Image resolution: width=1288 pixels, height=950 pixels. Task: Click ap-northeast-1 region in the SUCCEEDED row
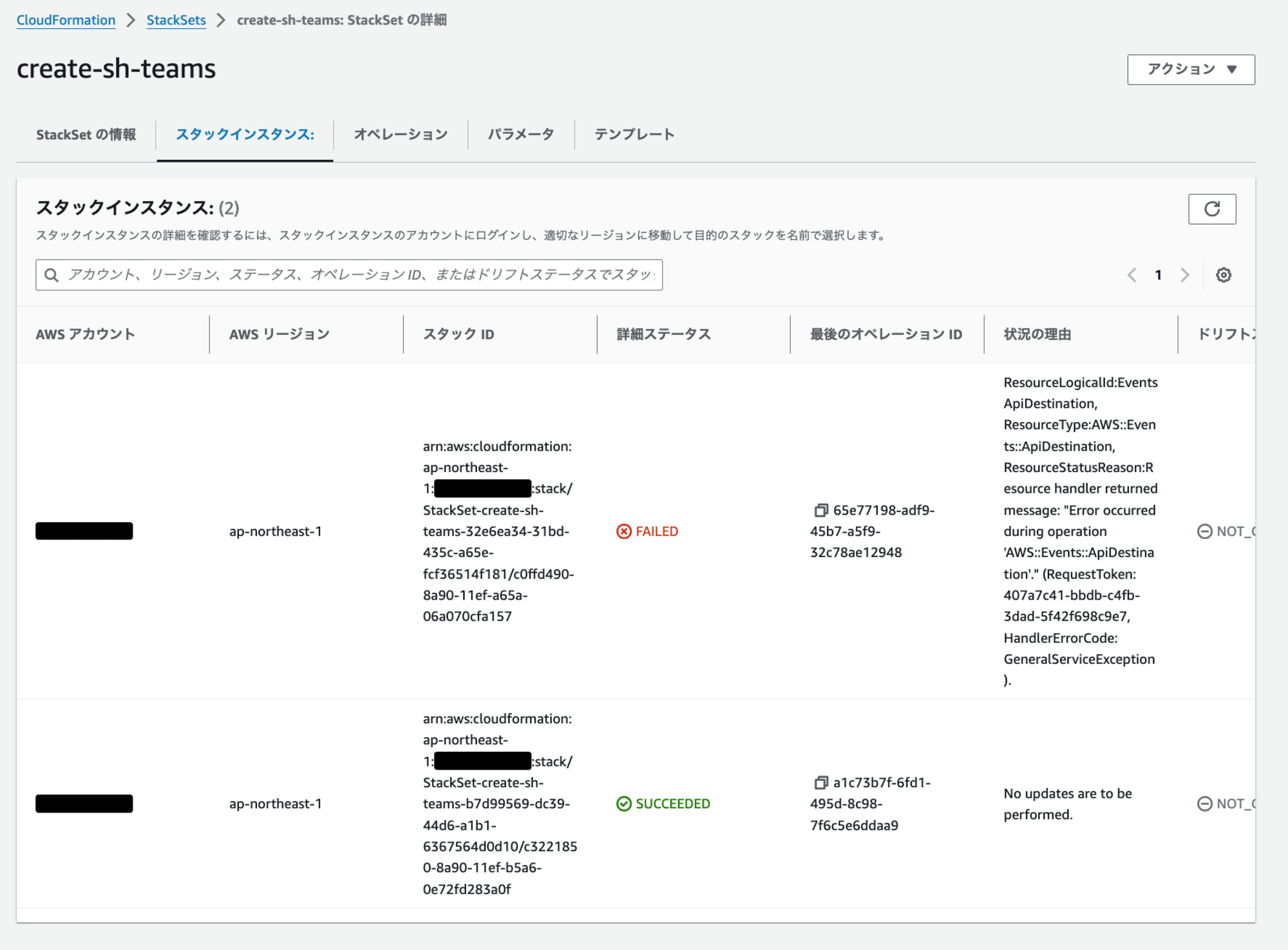276,804
